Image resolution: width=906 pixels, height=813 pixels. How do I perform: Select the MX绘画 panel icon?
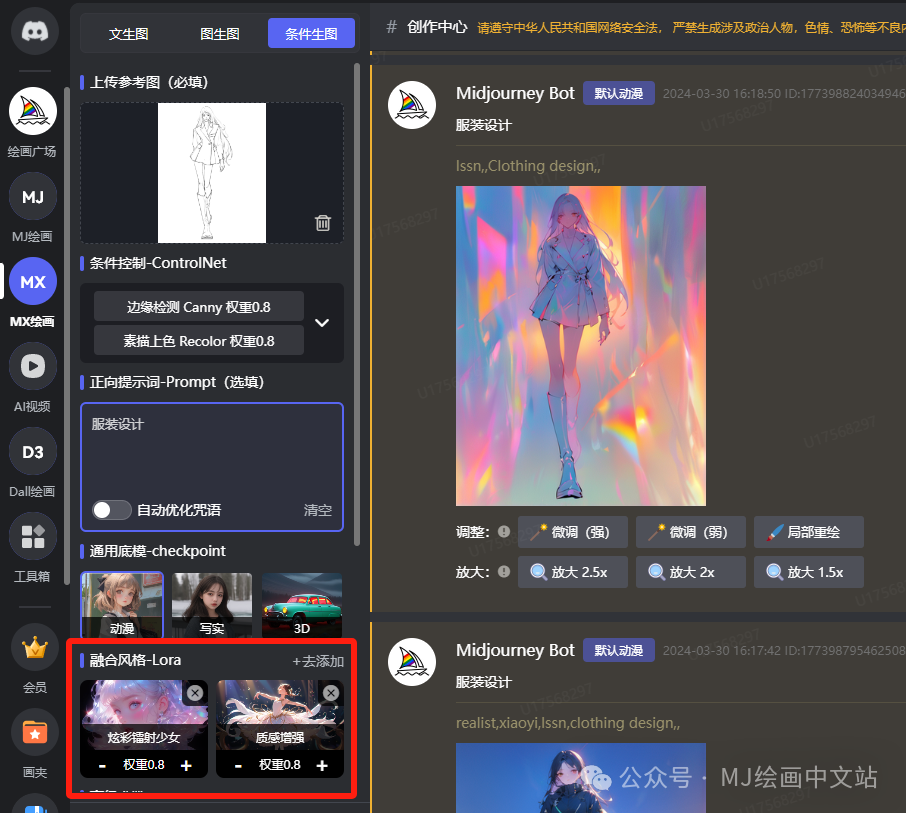point(32,281)
